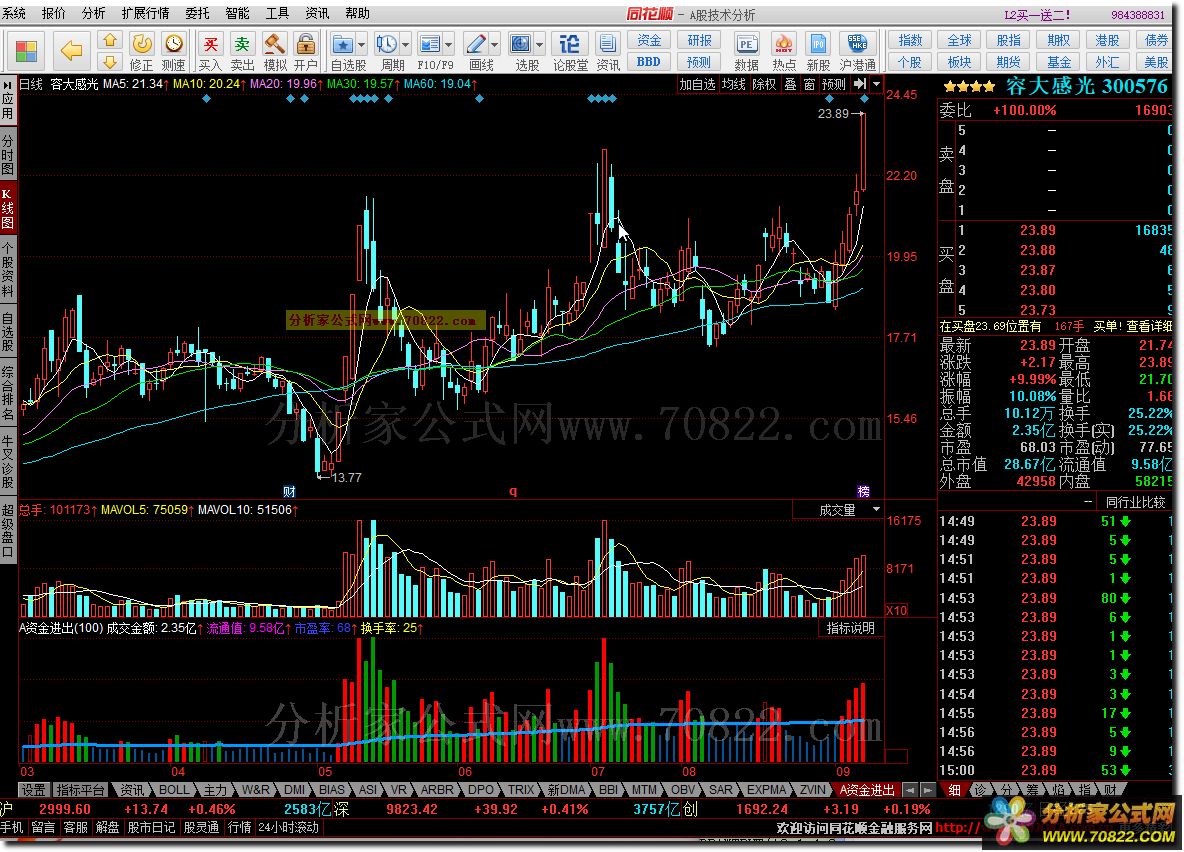
Task: Expand the F10/F9 dropdown arrow
Action: pyautogui.click(x=449, y=45)
